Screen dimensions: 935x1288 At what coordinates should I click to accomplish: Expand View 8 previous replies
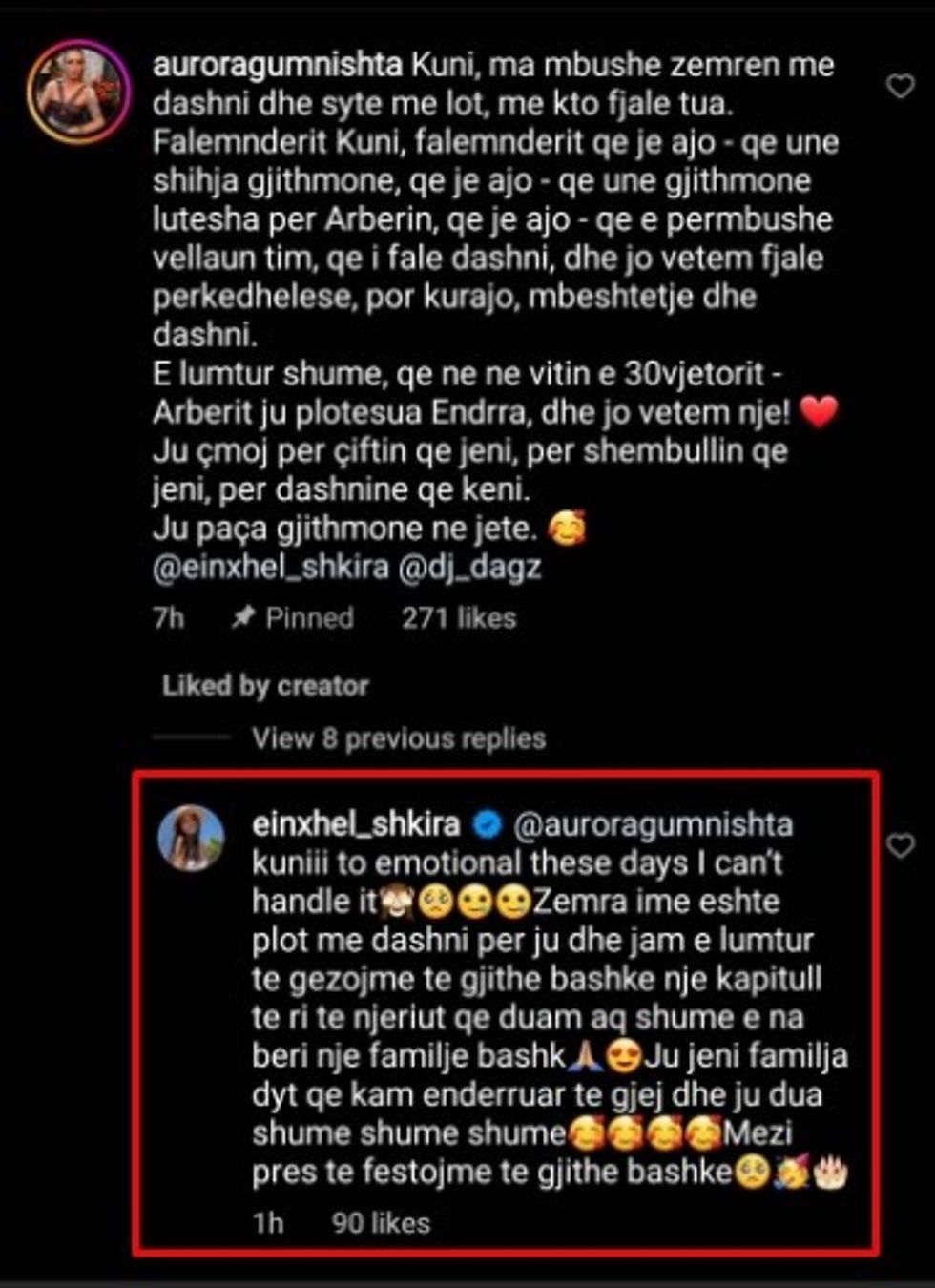click(x=399, y=738)
